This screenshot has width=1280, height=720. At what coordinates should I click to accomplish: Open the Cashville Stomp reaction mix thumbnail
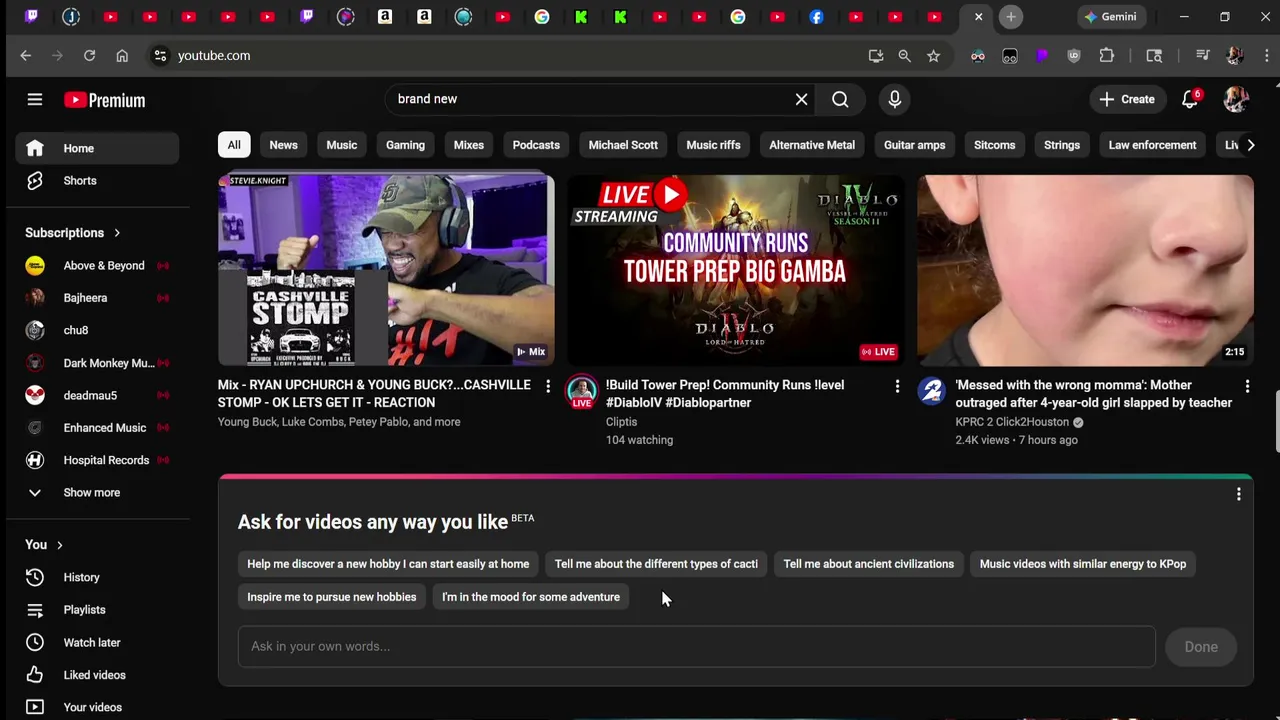(x=386, y=270)
